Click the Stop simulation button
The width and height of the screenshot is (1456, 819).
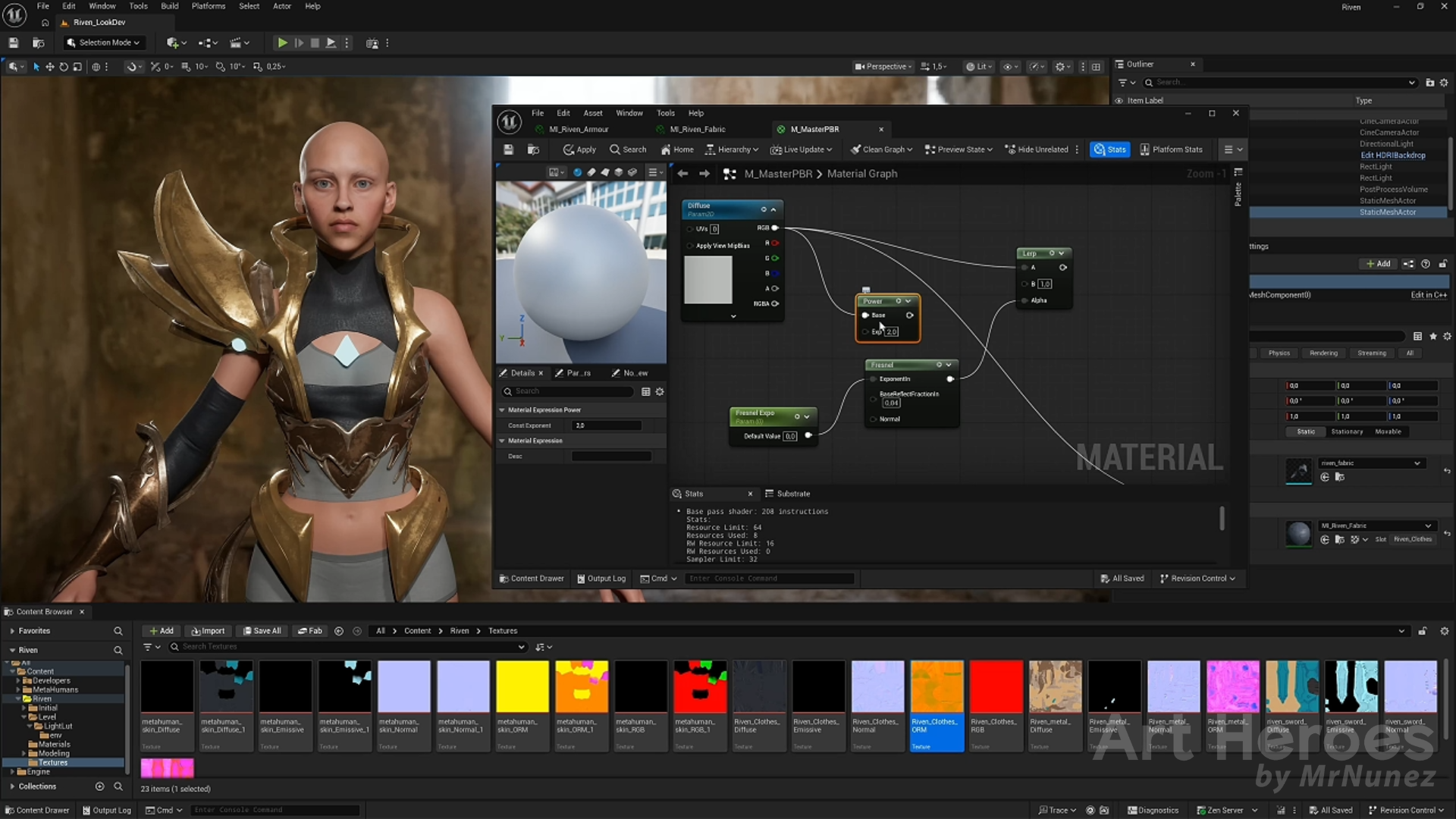[x=315, y=43]
